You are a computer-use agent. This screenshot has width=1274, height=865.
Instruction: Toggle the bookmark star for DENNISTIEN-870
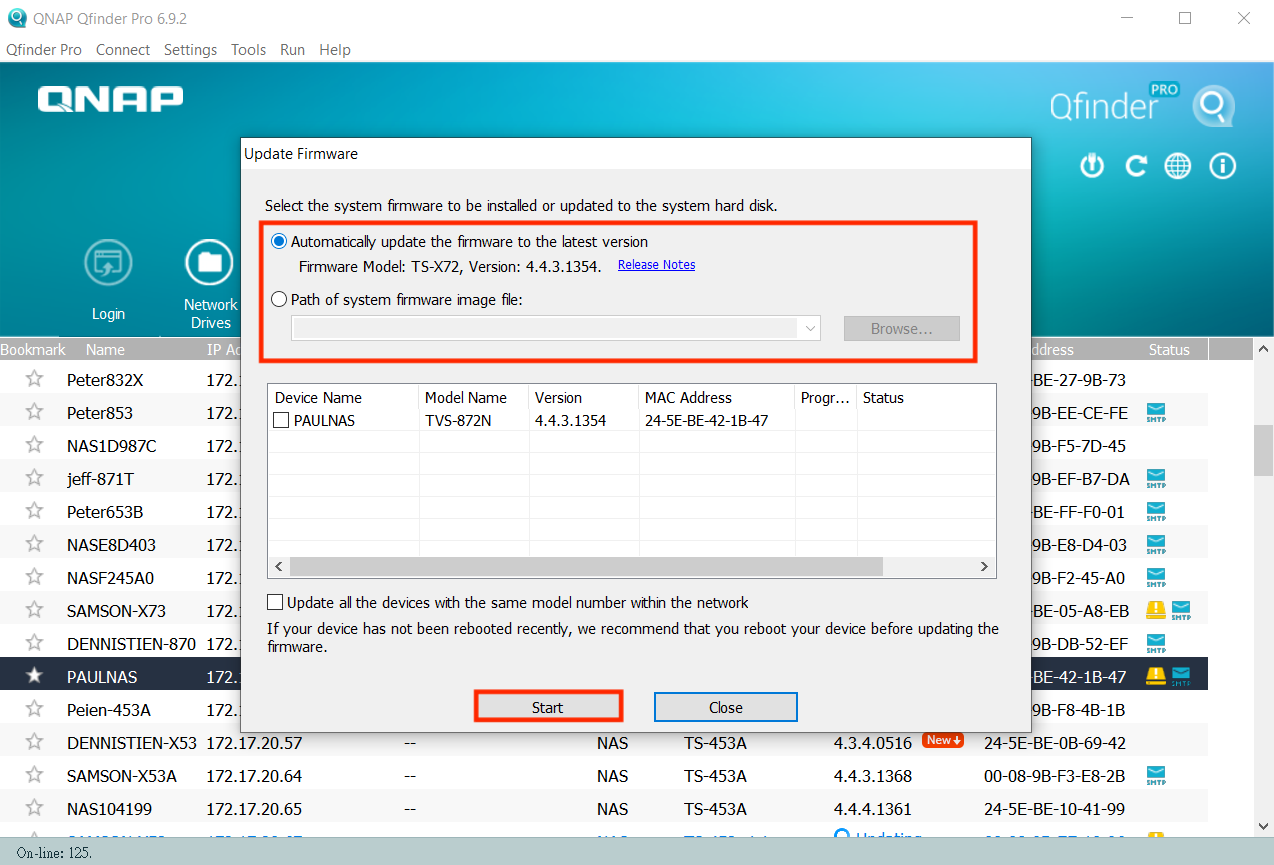[x=35, y=643]
